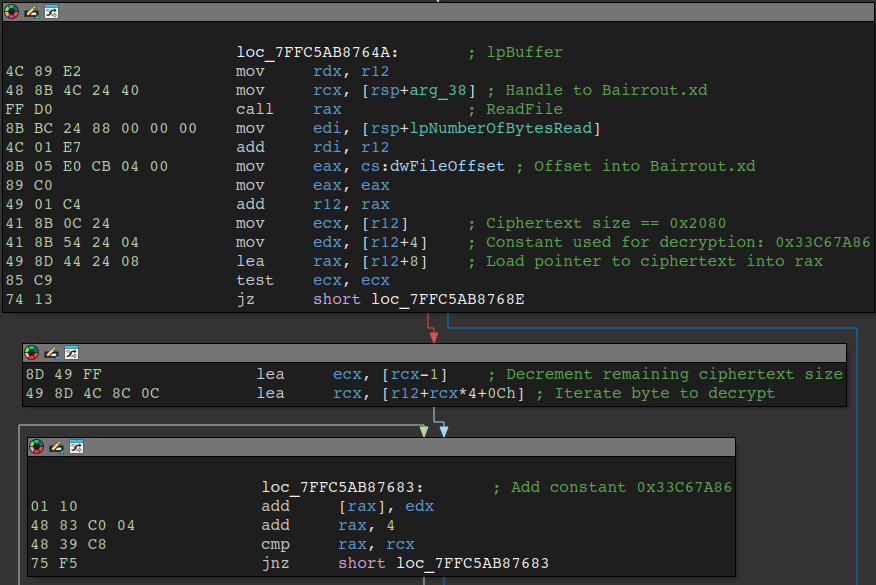Click opcode bytes '8B 05 E0 CB 04 00'
Screen dimensions: 876x585
tap(87, 167)
